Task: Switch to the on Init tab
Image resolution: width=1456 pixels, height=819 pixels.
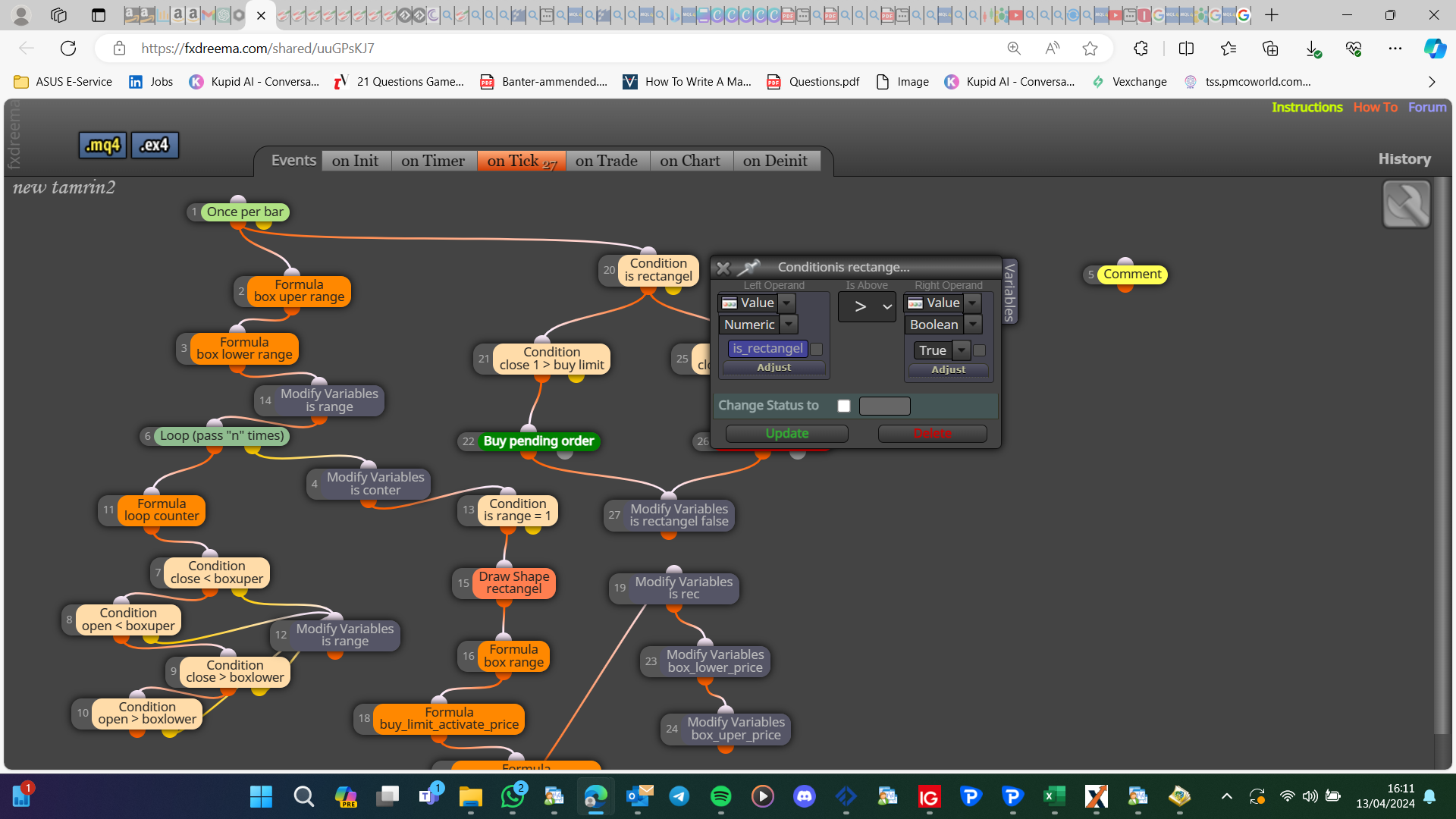Action: coord(355,161)
